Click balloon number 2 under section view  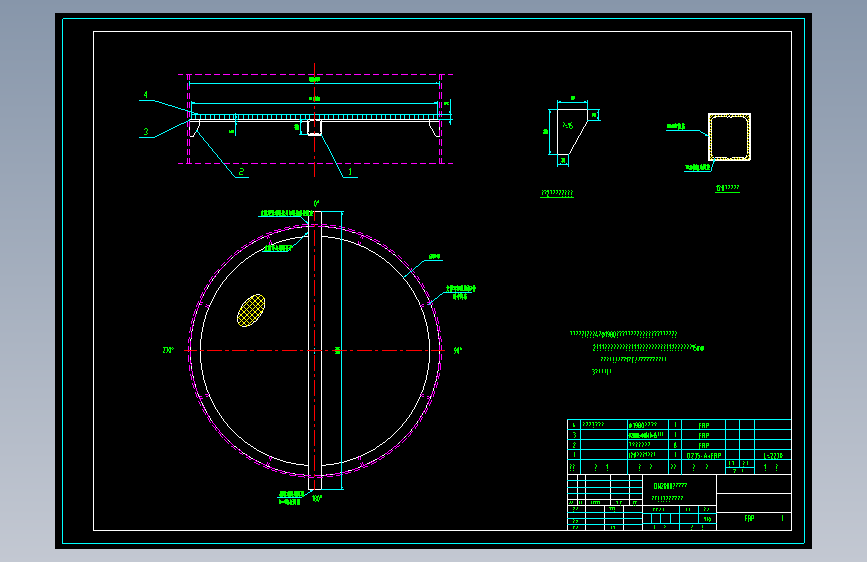pos(241,172)
